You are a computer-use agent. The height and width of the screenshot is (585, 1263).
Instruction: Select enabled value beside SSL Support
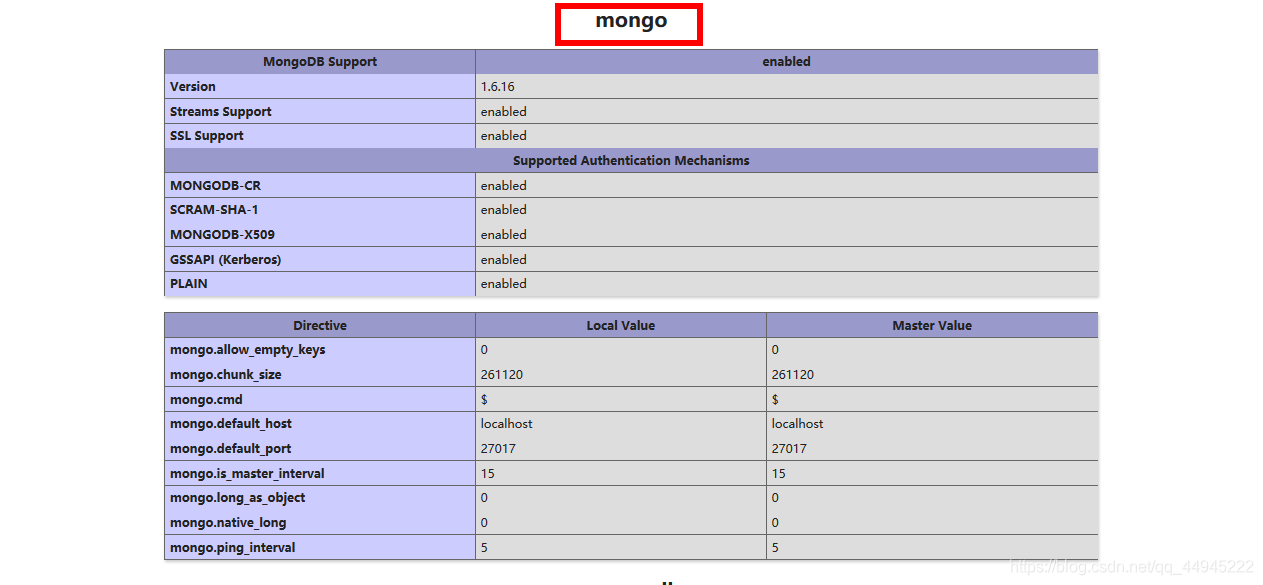503,136
